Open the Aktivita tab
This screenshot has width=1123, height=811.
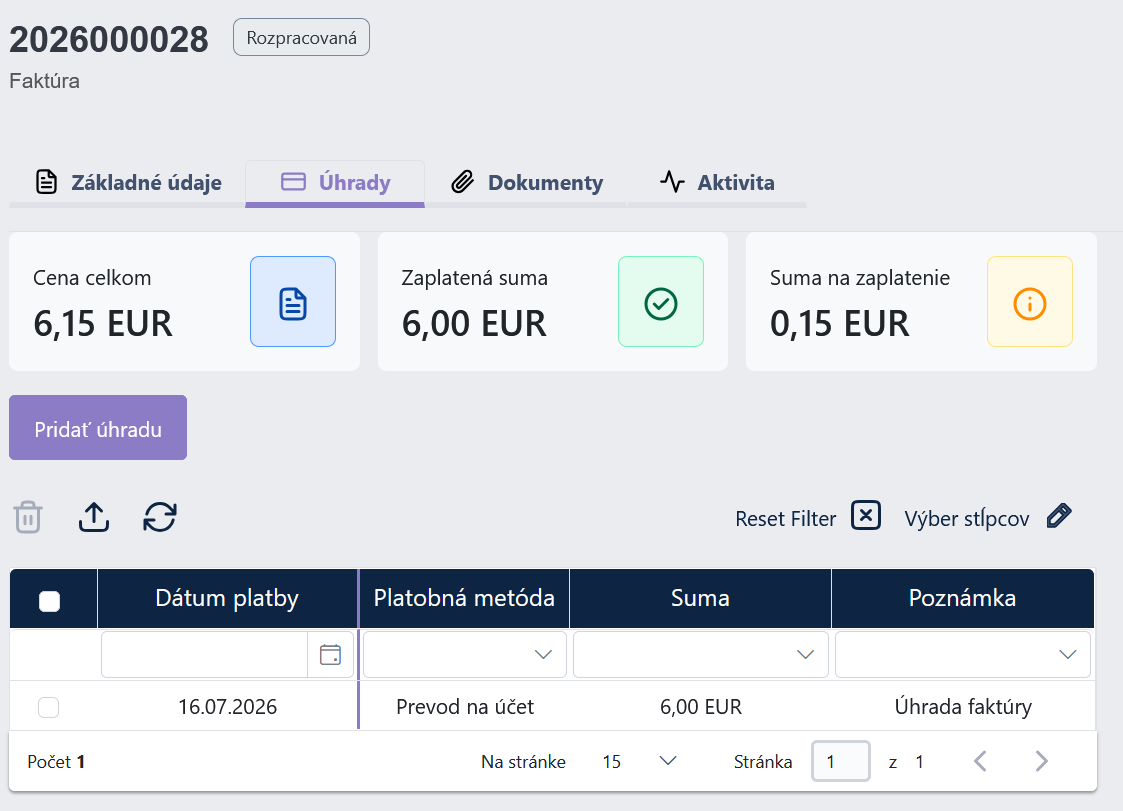[x=717, y=183]
